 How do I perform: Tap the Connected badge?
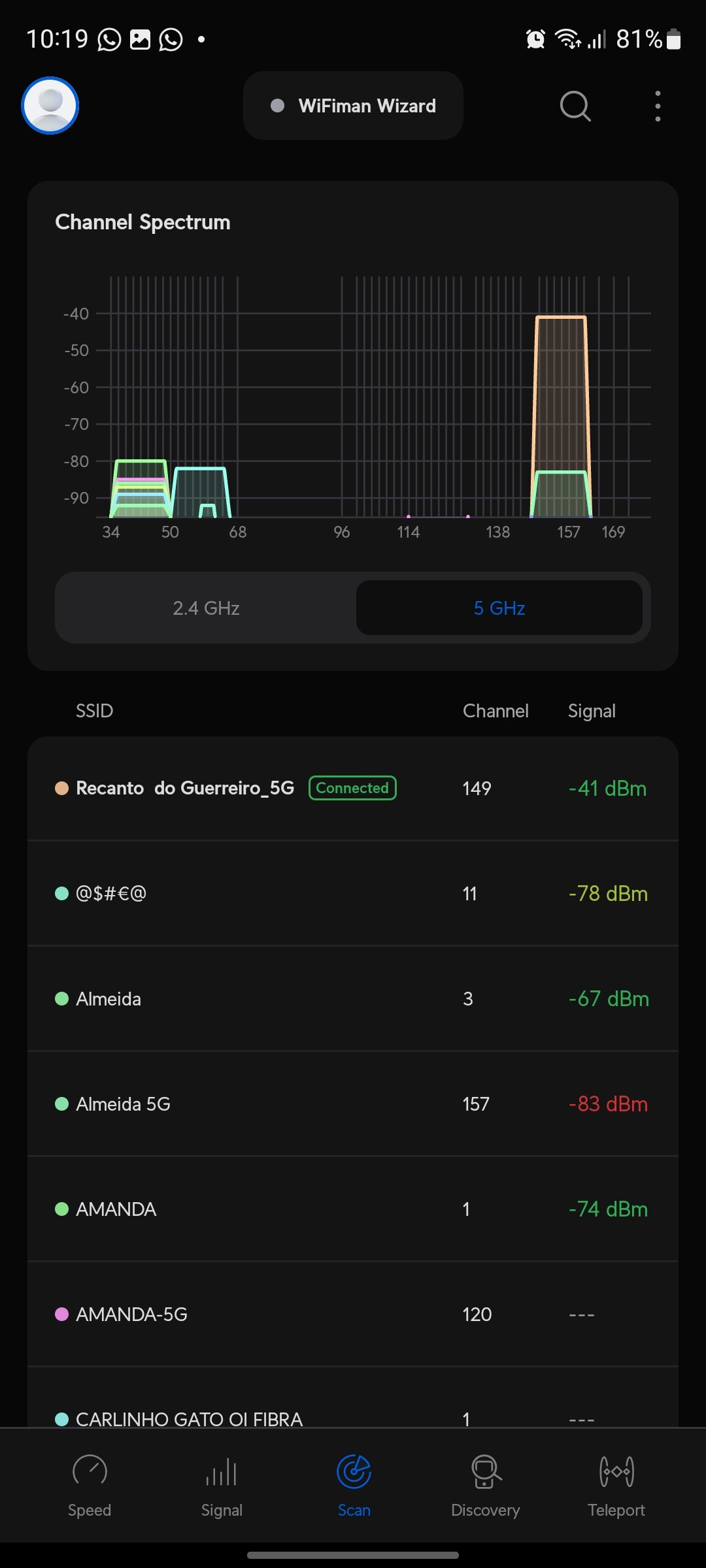(352, 788)
